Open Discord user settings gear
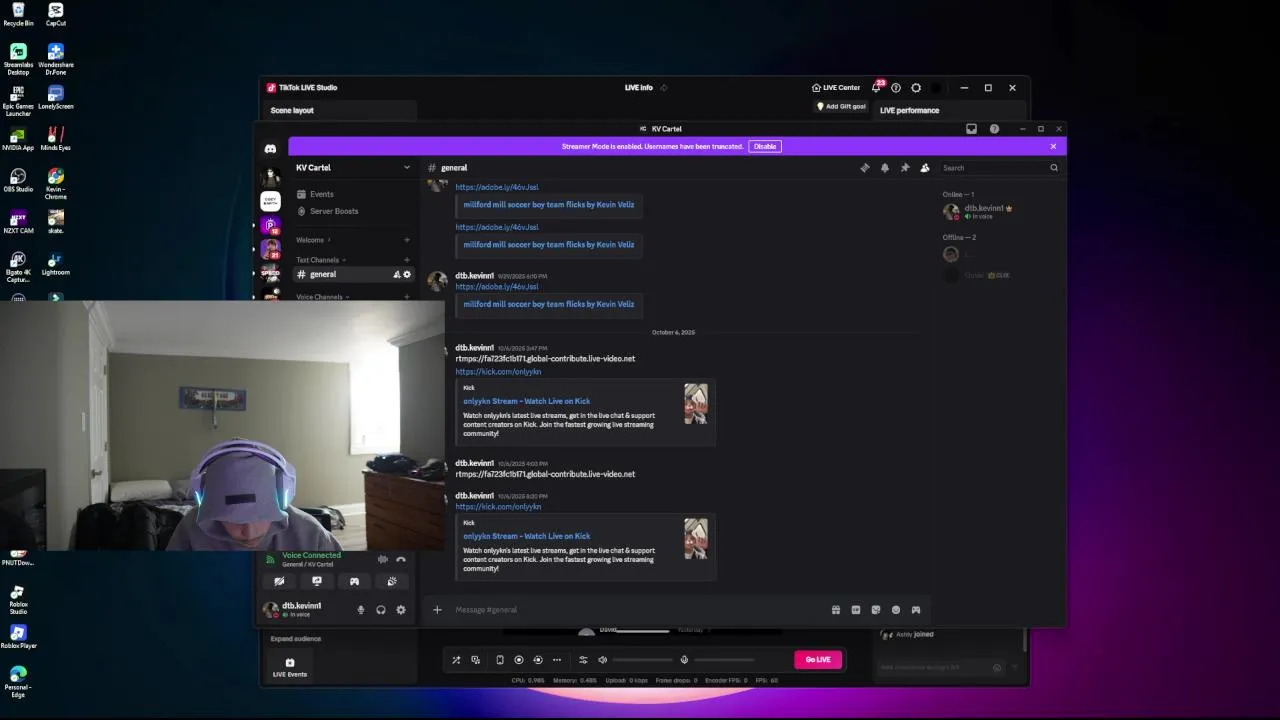The width and height of the screenshot is (1280, 720). [x=401, y=610]
